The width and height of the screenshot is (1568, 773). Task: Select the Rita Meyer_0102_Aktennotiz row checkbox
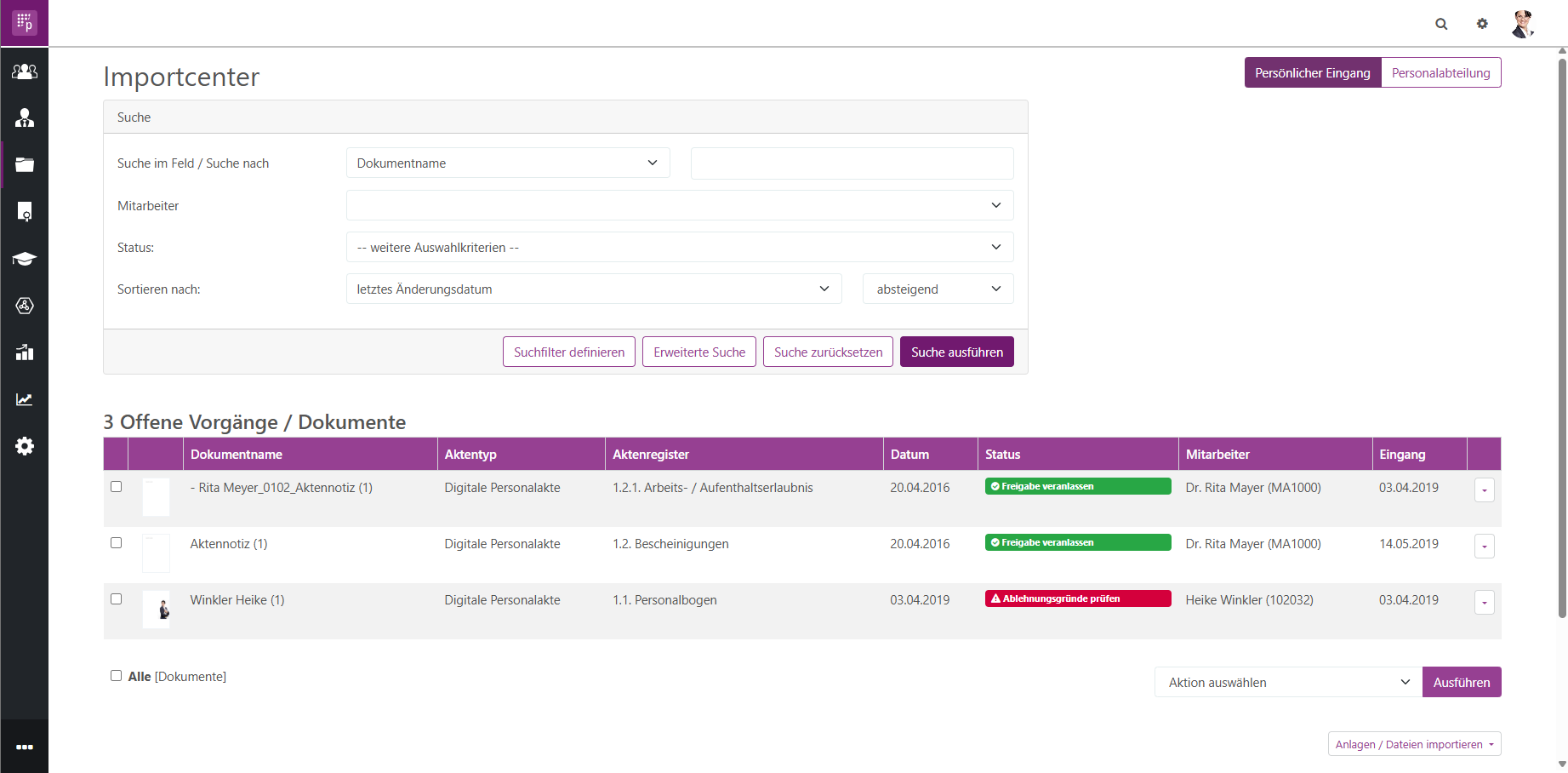point(117,487)
